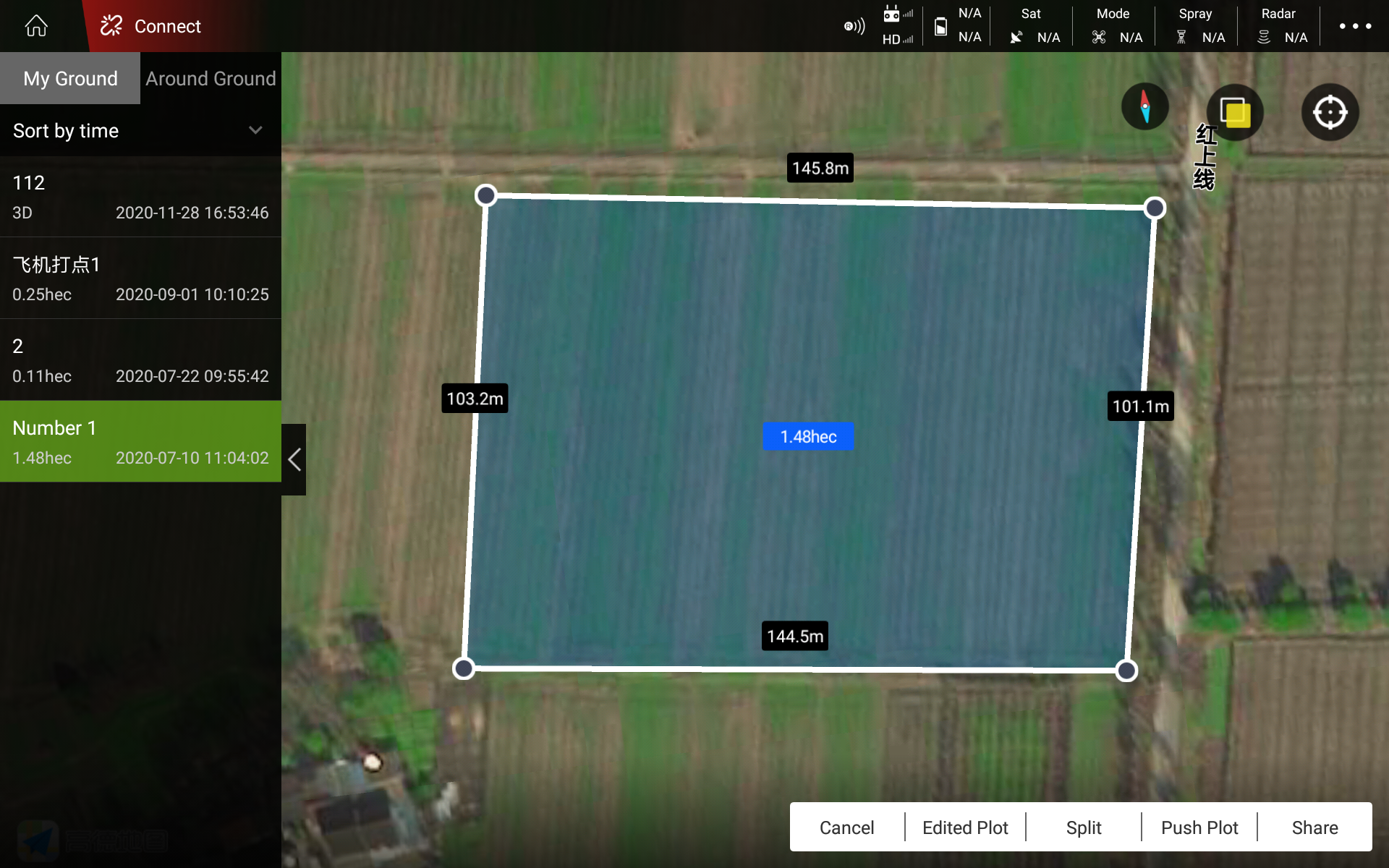The image size is (1389, 868).
Task: Click the 1.48hec area label on the field
Action: coord(808,436)
